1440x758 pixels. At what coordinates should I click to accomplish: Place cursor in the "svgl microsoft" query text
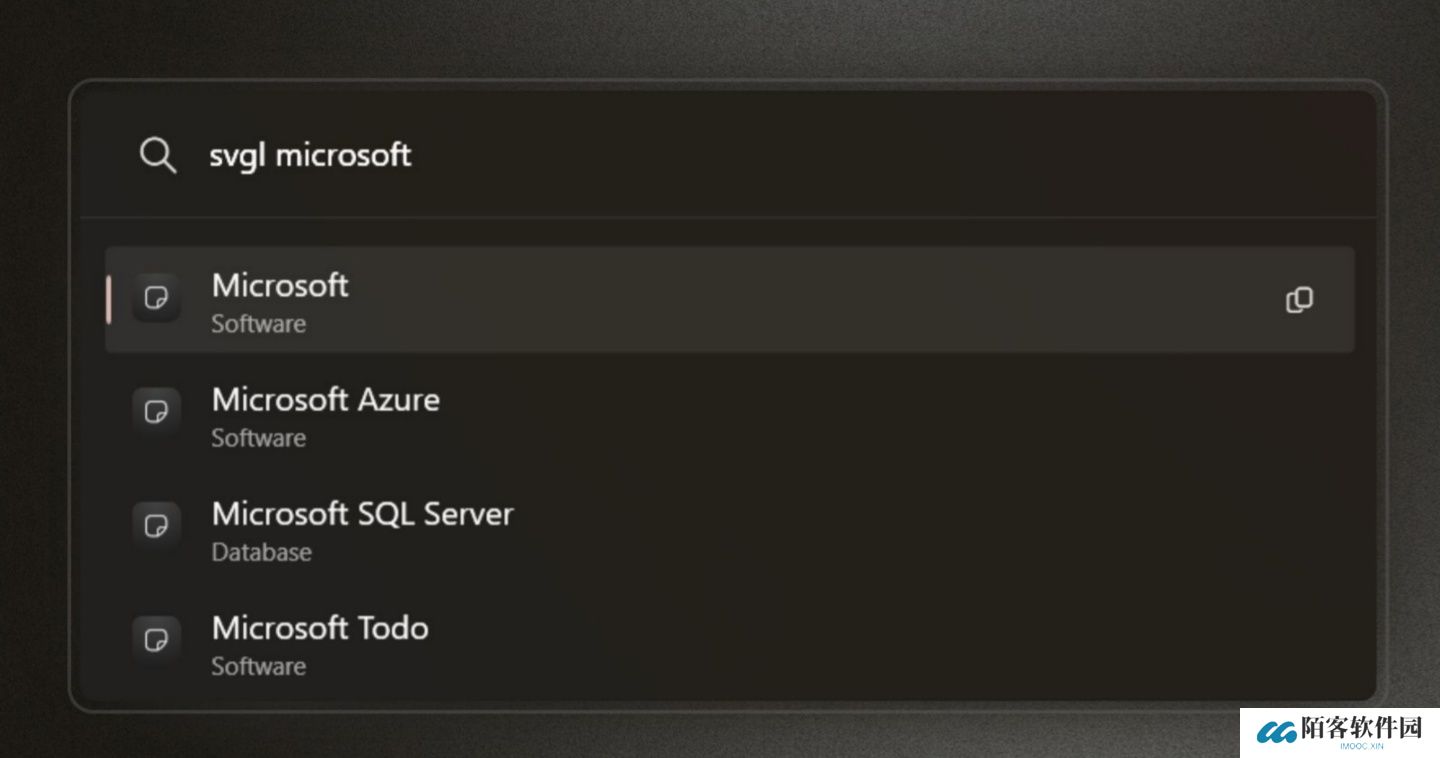(310, 155)
